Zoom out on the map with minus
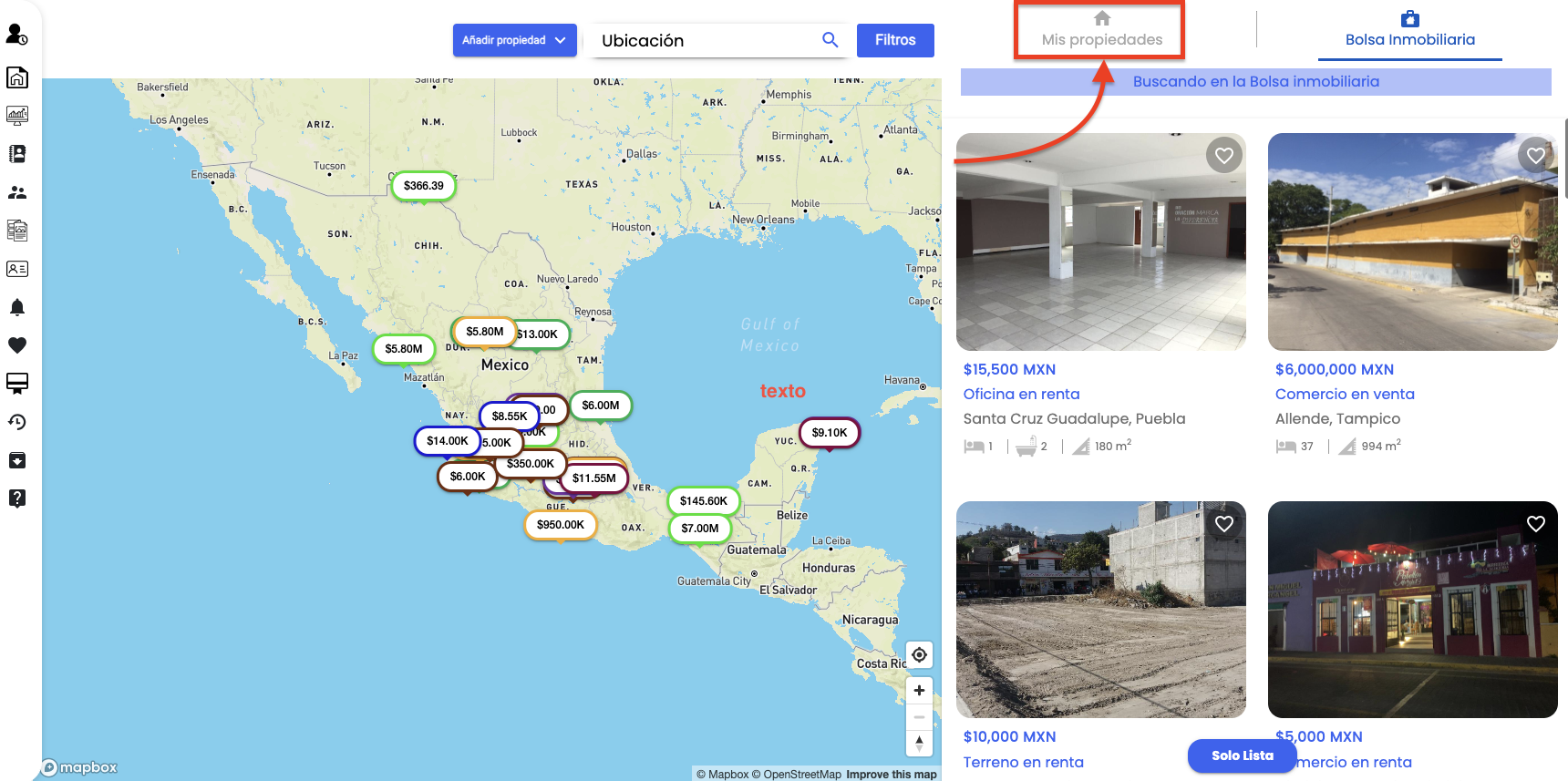1568x781 pixels. pyautogui.click(x=919, y=717)
